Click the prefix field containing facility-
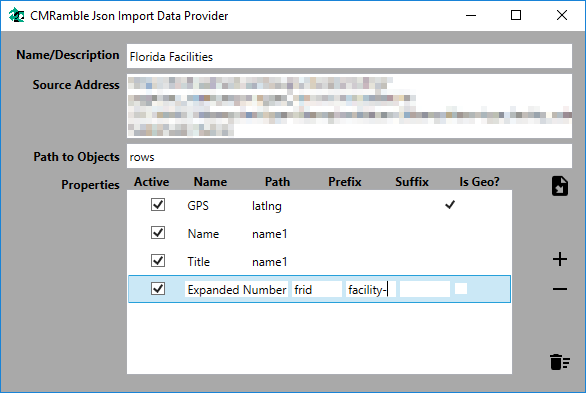Image resolution: width=586 pixels, height=393 pixels. [x=370, y=290]
